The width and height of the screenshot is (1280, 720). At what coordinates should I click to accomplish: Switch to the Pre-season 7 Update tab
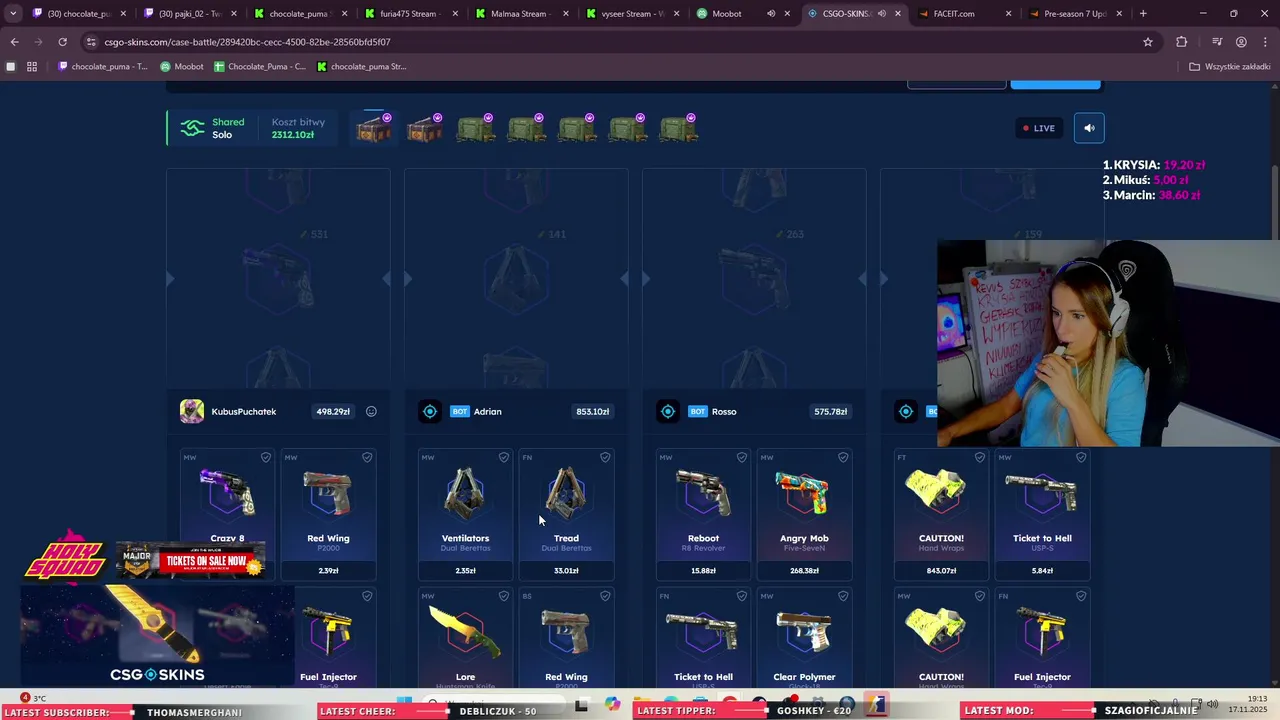[1073, 14]
